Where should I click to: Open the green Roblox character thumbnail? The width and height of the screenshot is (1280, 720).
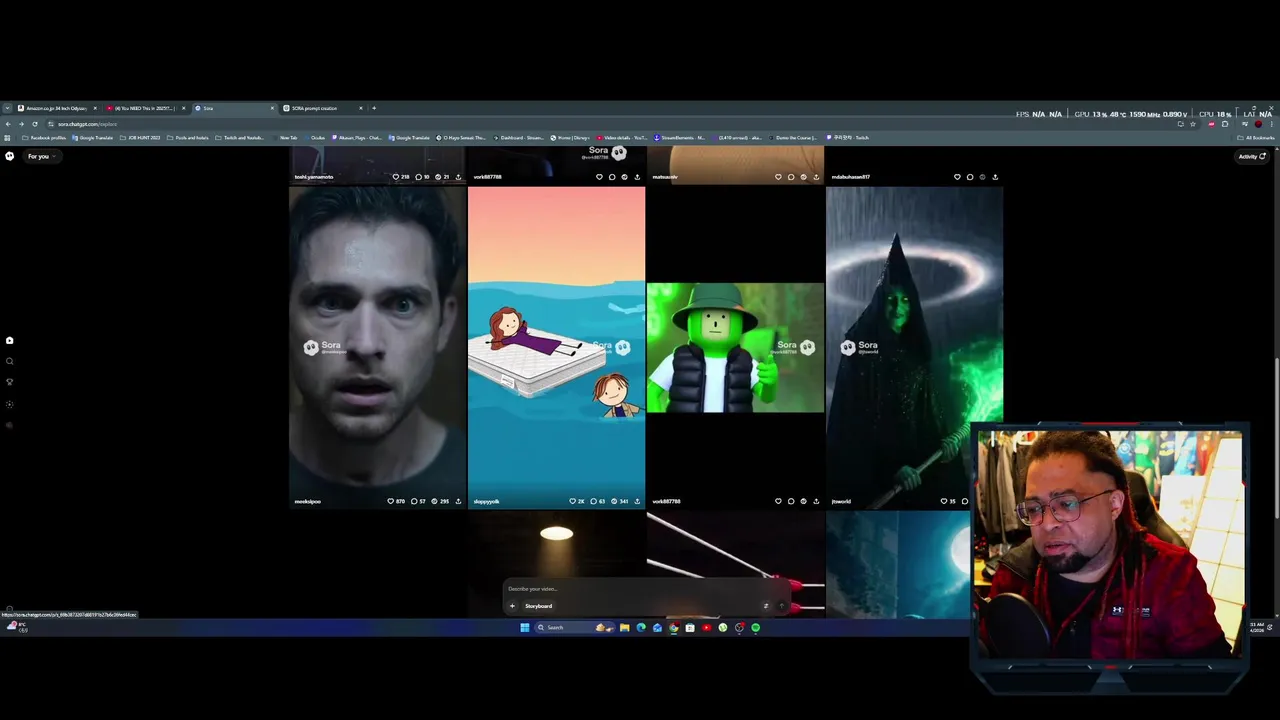click(735, 347)
